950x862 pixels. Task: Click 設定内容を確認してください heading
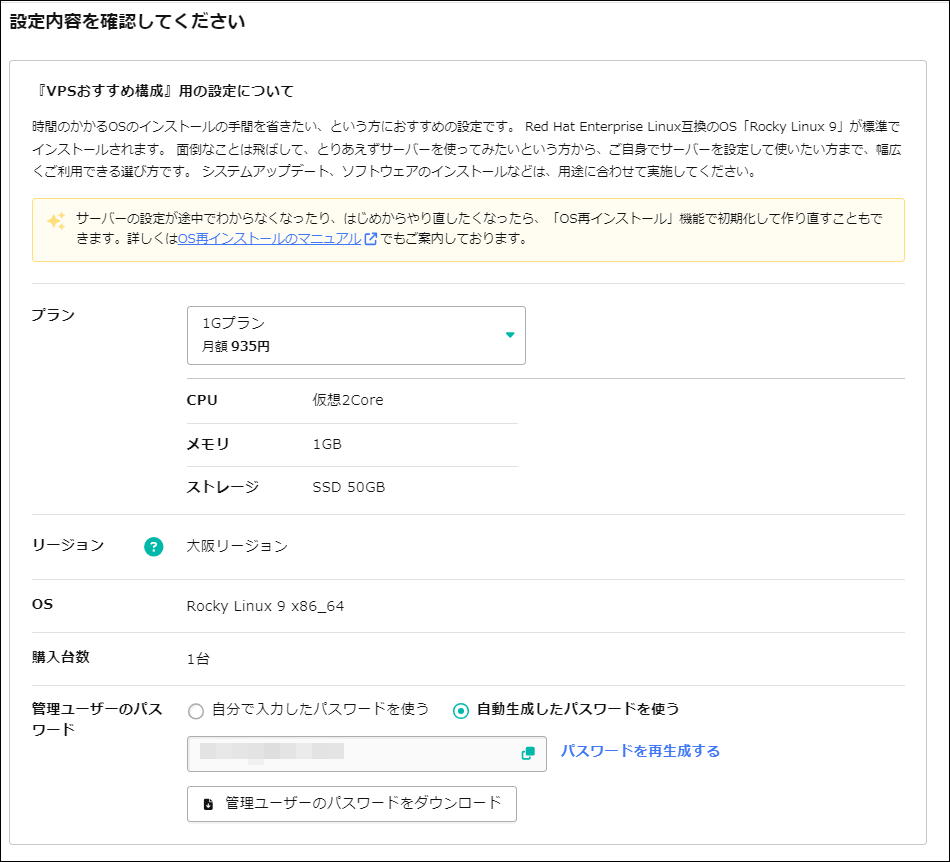[128, 22]
